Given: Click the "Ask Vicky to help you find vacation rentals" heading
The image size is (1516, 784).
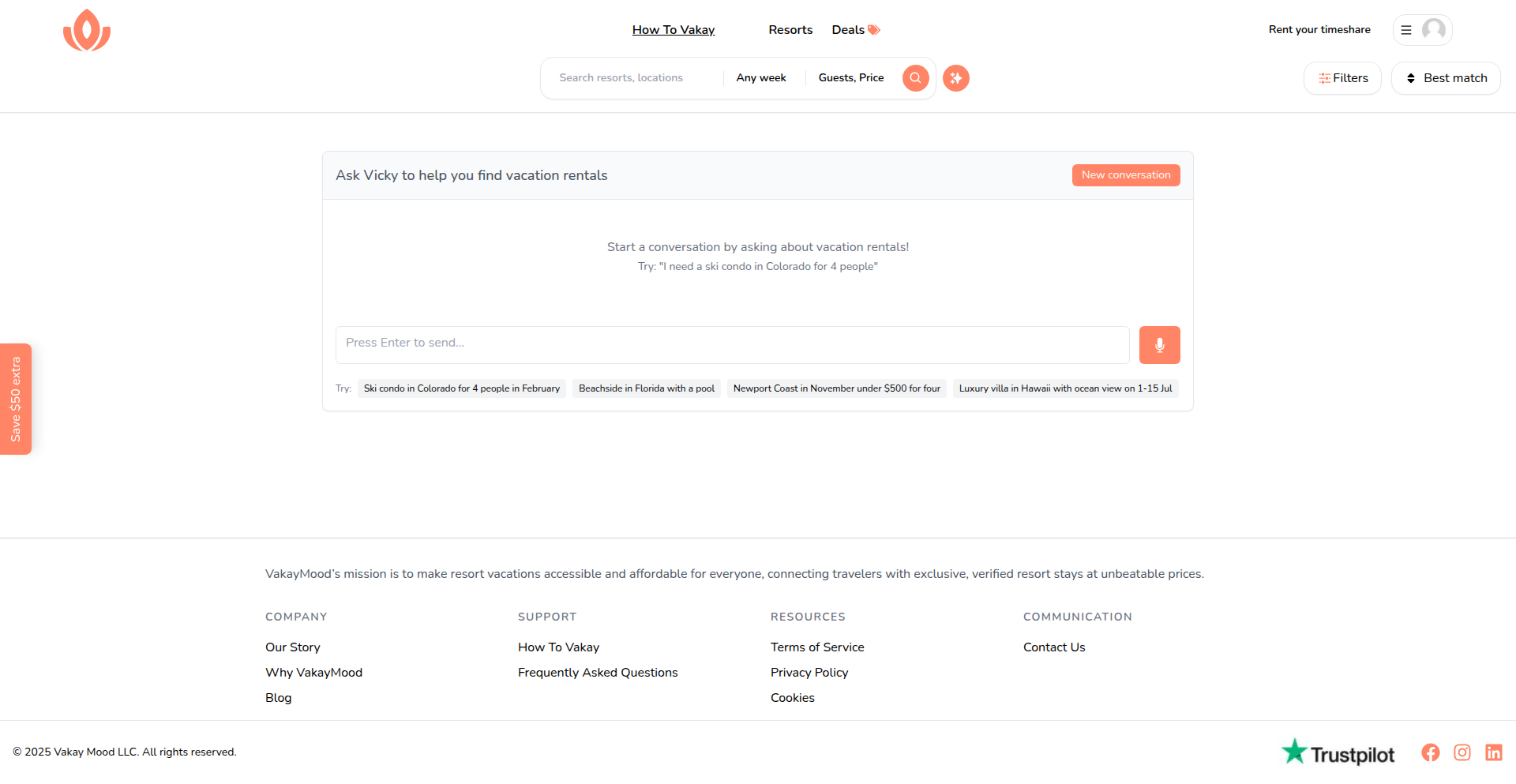Looking at the screenshot, I should click(471, 175).
